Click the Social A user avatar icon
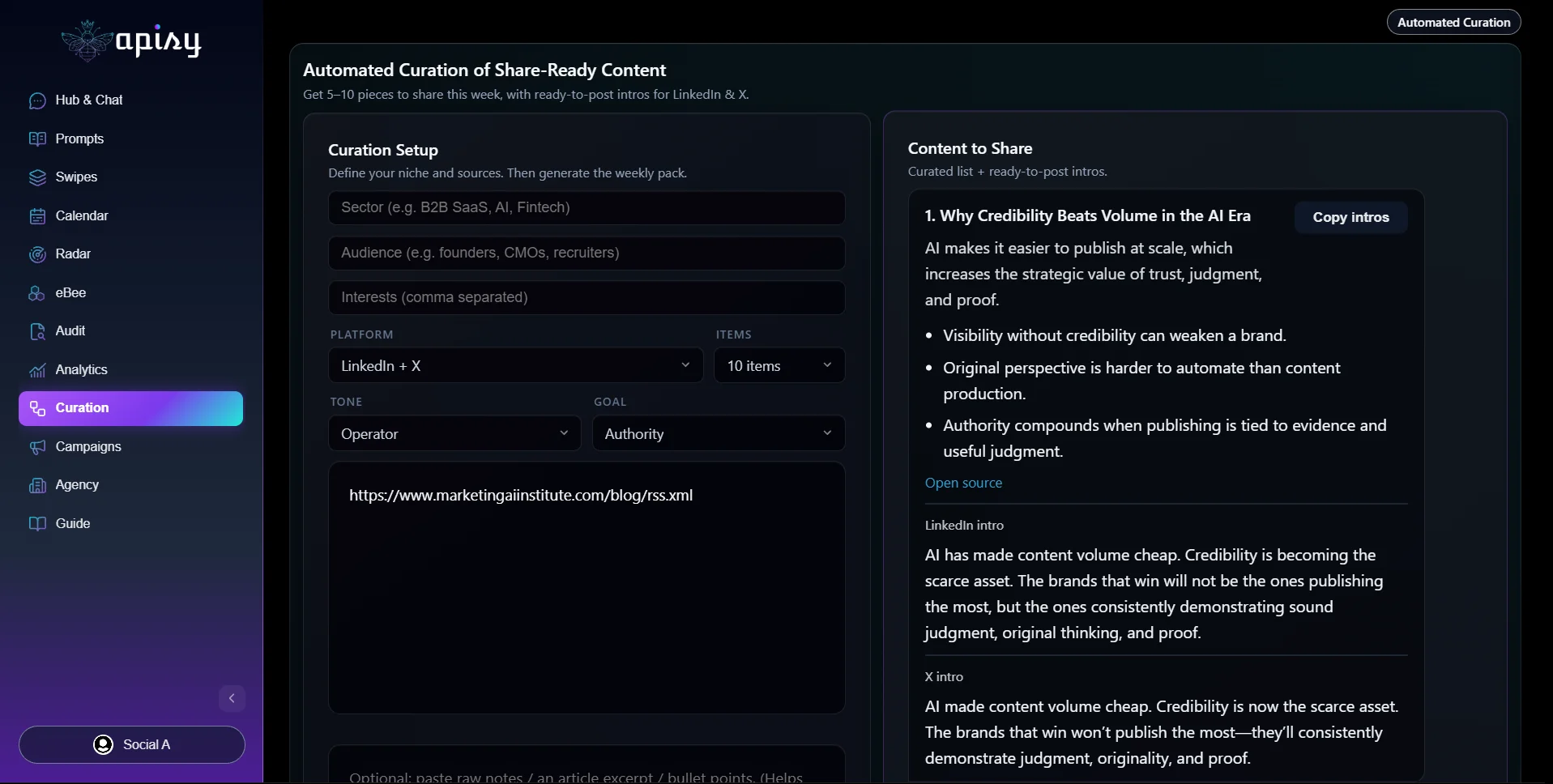The height and width of the screenshot is (784, 1553). pos(103,744)
